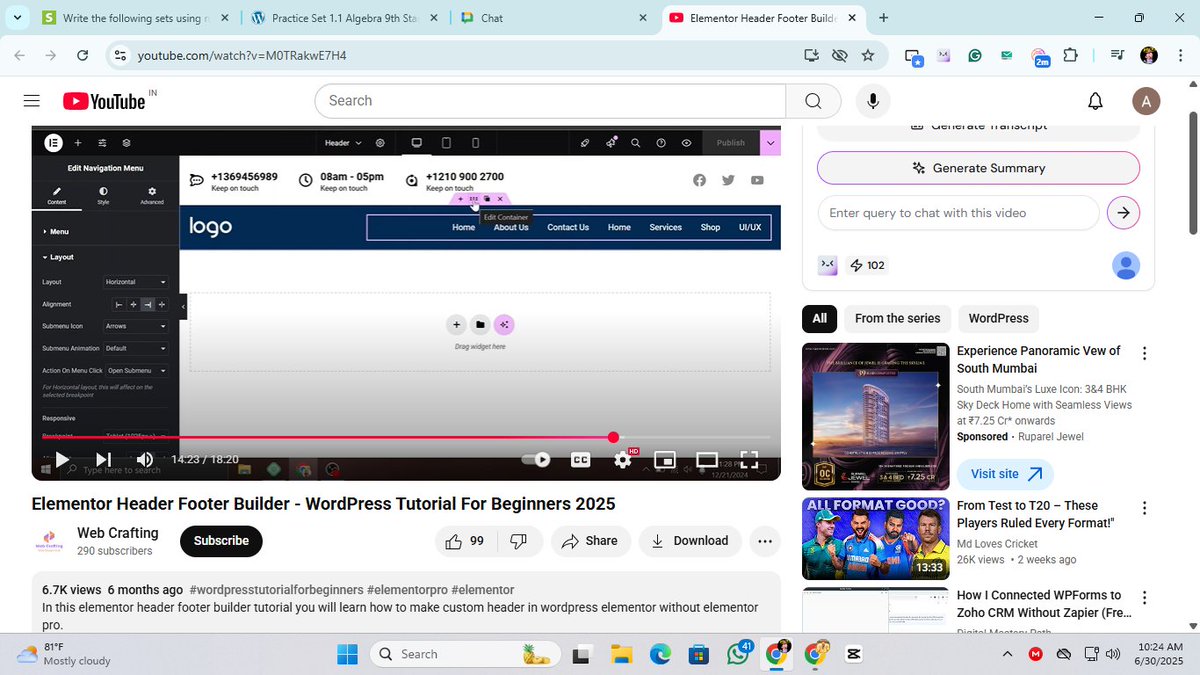
Task: Open options for From Test to T20
Action: 1145,507
